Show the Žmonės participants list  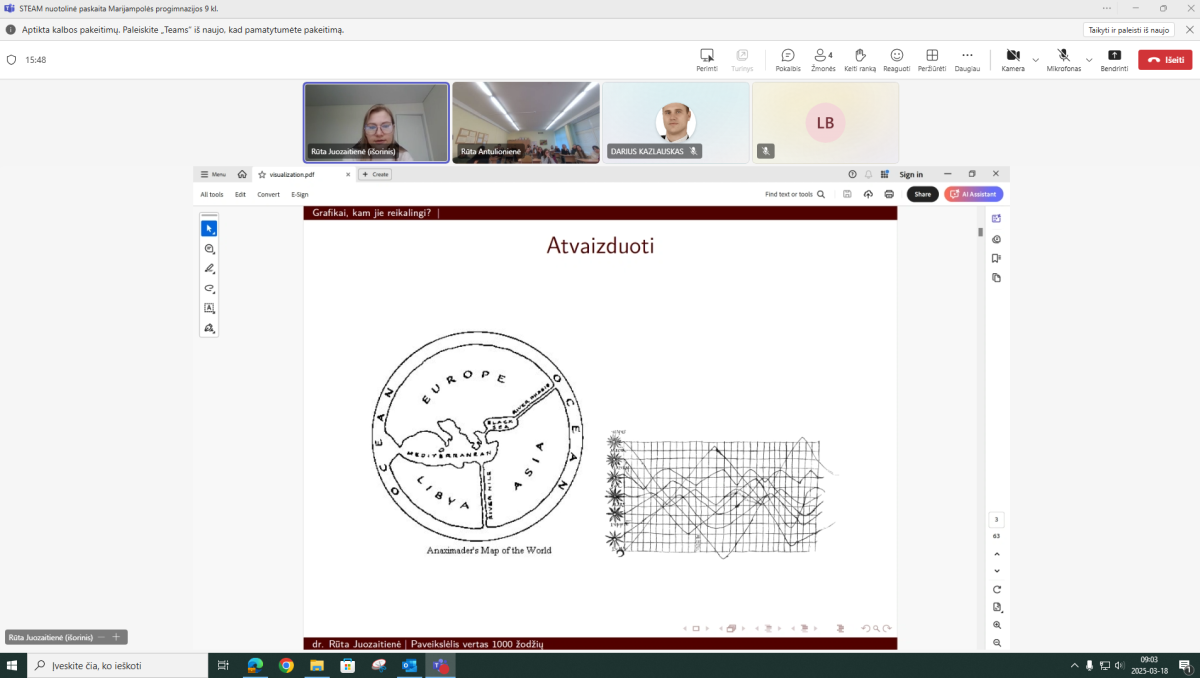pos(824,58)
